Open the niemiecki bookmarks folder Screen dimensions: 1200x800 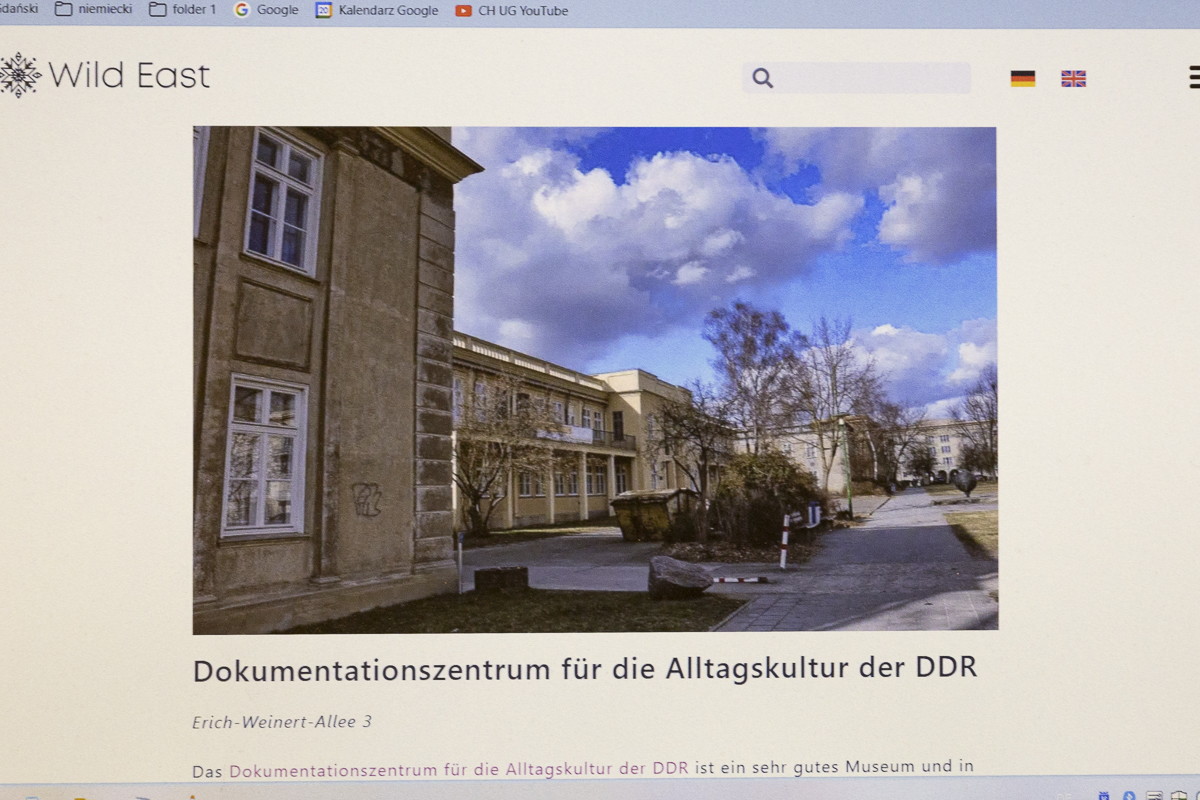pyautogui.click(x=93, y=10)
